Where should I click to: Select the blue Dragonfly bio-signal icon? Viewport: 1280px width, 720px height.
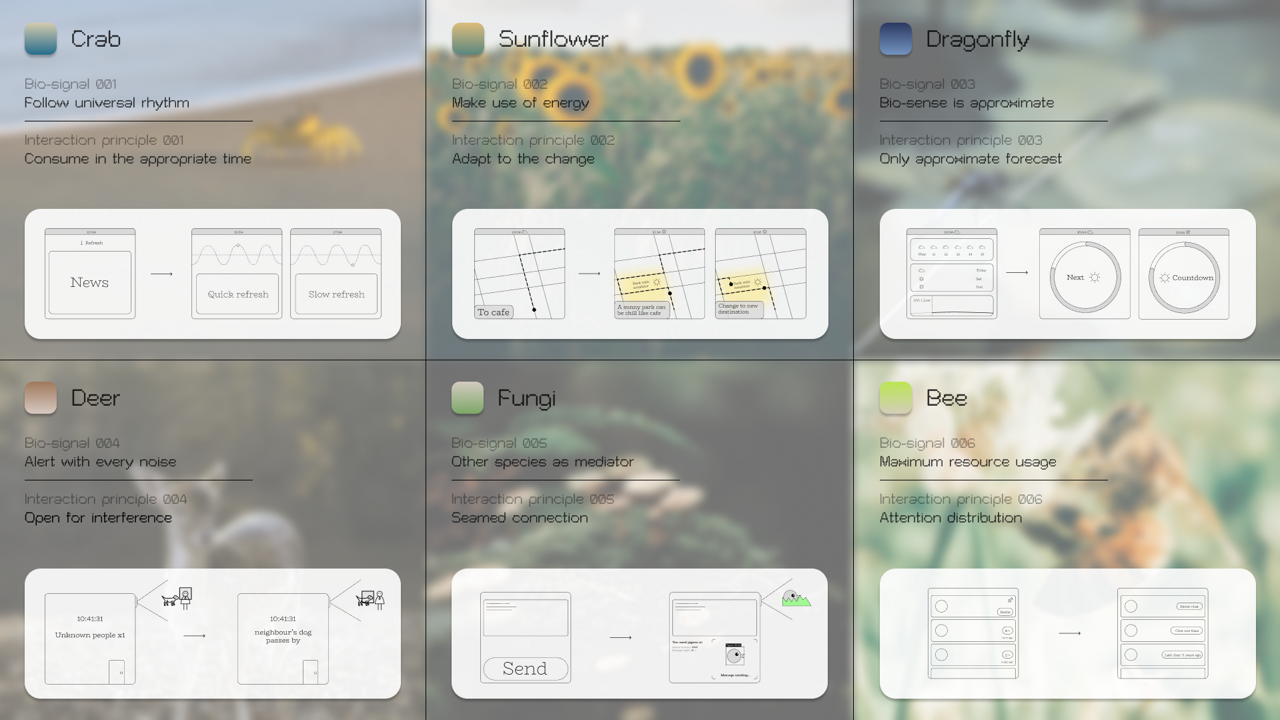coord(895,40)
